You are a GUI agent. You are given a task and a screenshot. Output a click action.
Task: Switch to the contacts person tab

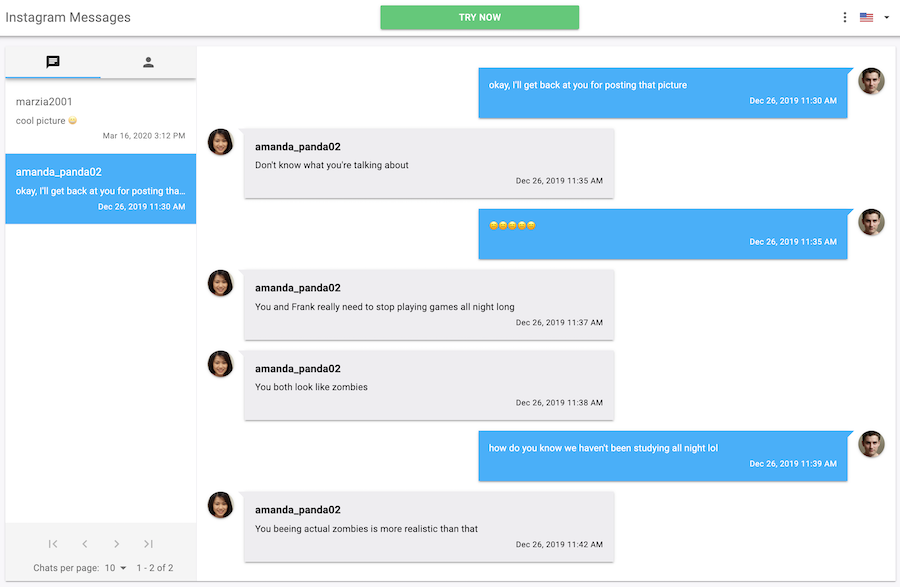(x=148, y=62)
